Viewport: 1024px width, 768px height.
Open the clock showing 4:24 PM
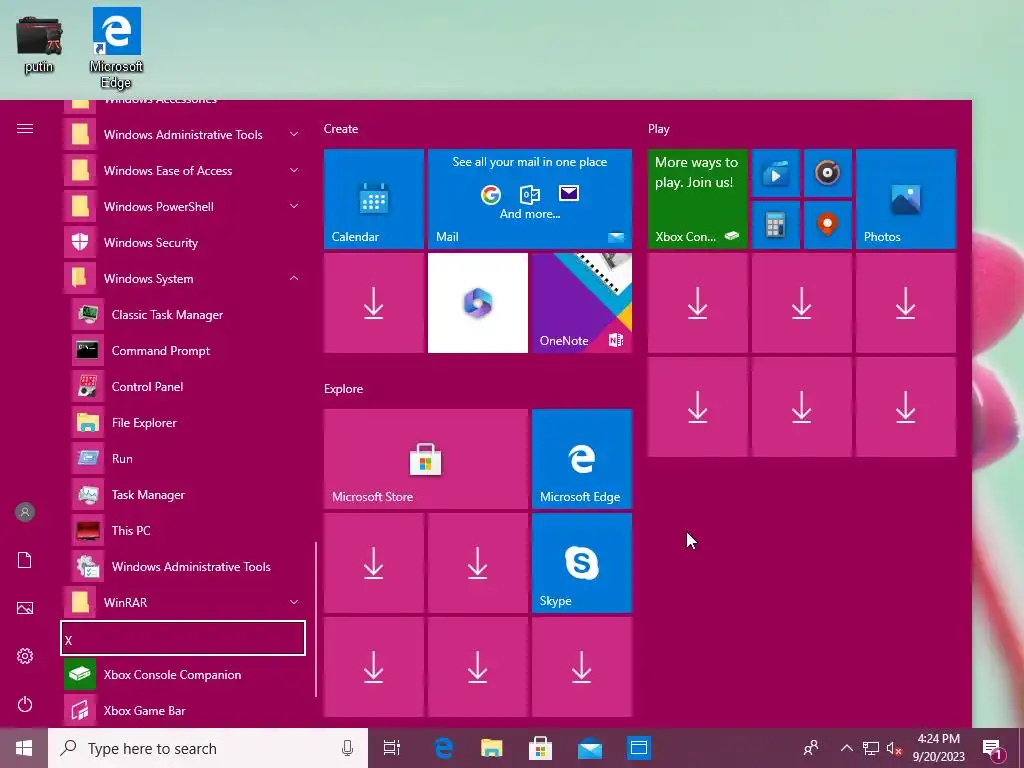(x=938, y=748)
